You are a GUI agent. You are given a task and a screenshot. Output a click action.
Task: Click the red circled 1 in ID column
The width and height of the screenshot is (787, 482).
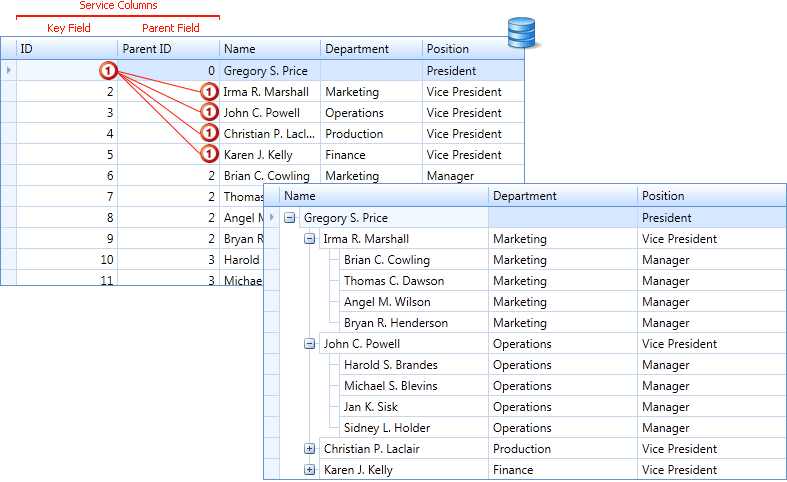(x=108, y=71)
